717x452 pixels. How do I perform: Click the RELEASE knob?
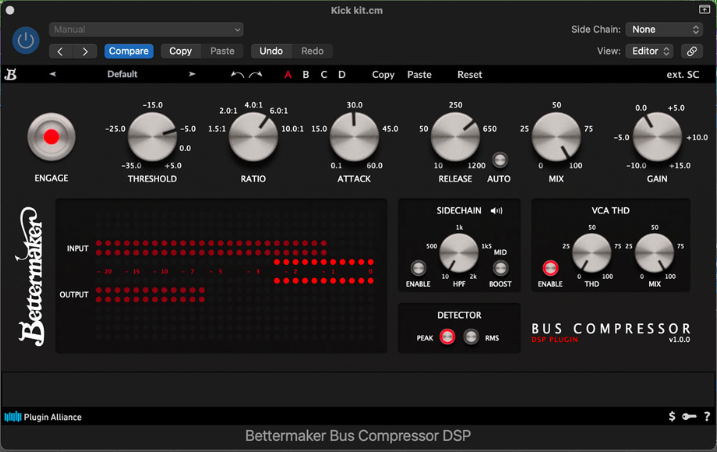[x=455, y=136]
